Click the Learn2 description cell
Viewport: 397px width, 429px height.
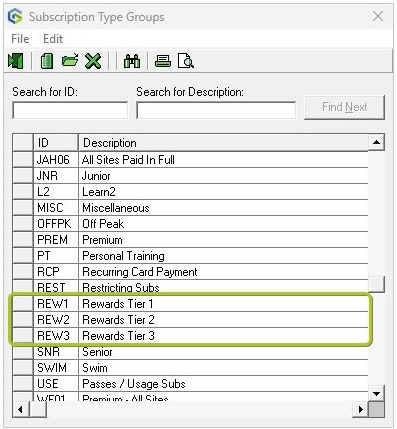pos(223,192)
